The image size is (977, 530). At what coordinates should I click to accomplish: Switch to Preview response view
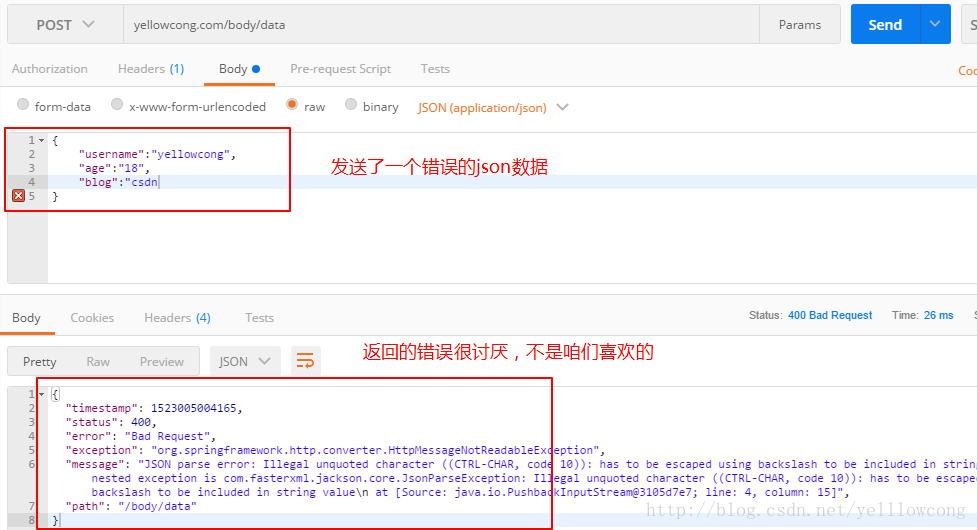click(x=161, y=362)
